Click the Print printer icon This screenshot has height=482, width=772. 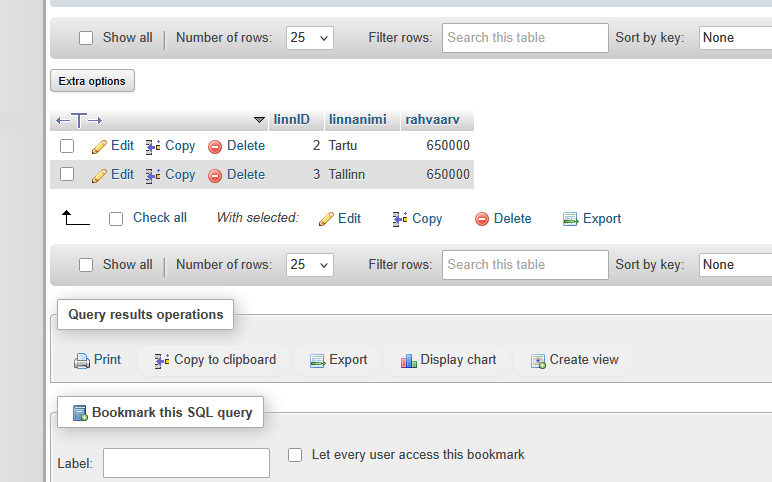(82, 361)
